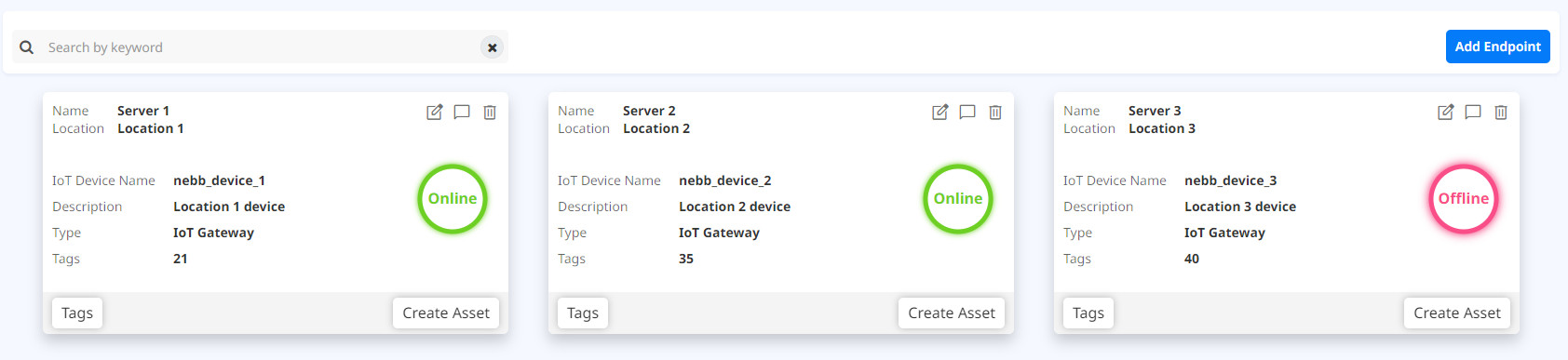Create Asset for Server 2
1568x360 pixels.
coord(952,313)
